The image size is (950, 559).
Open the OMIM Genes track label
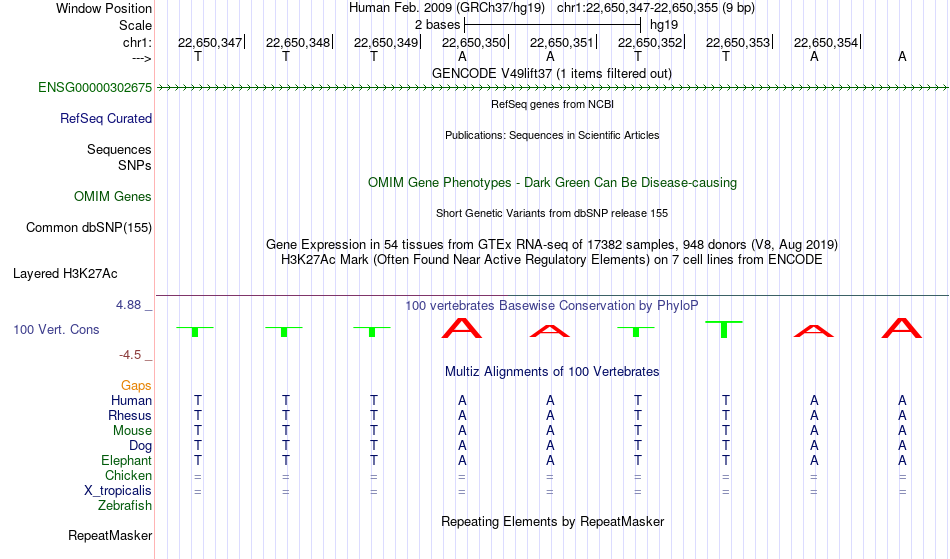(113, 197)
